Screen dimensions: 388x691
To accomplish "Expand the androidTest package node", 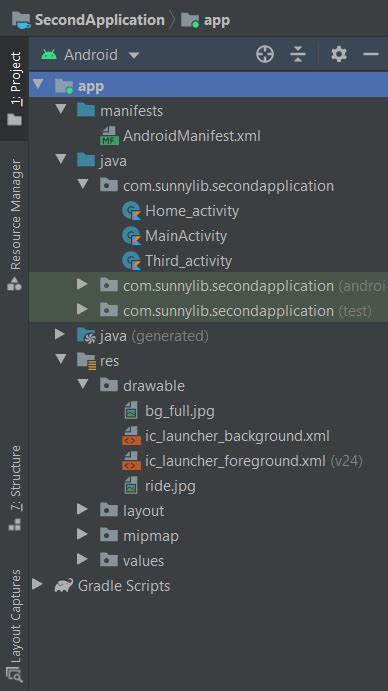I will tap(82, 284).
